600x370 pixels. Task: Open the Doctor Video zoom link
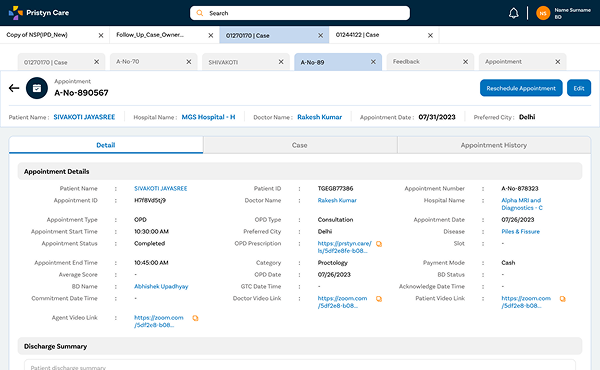point(342,302)
